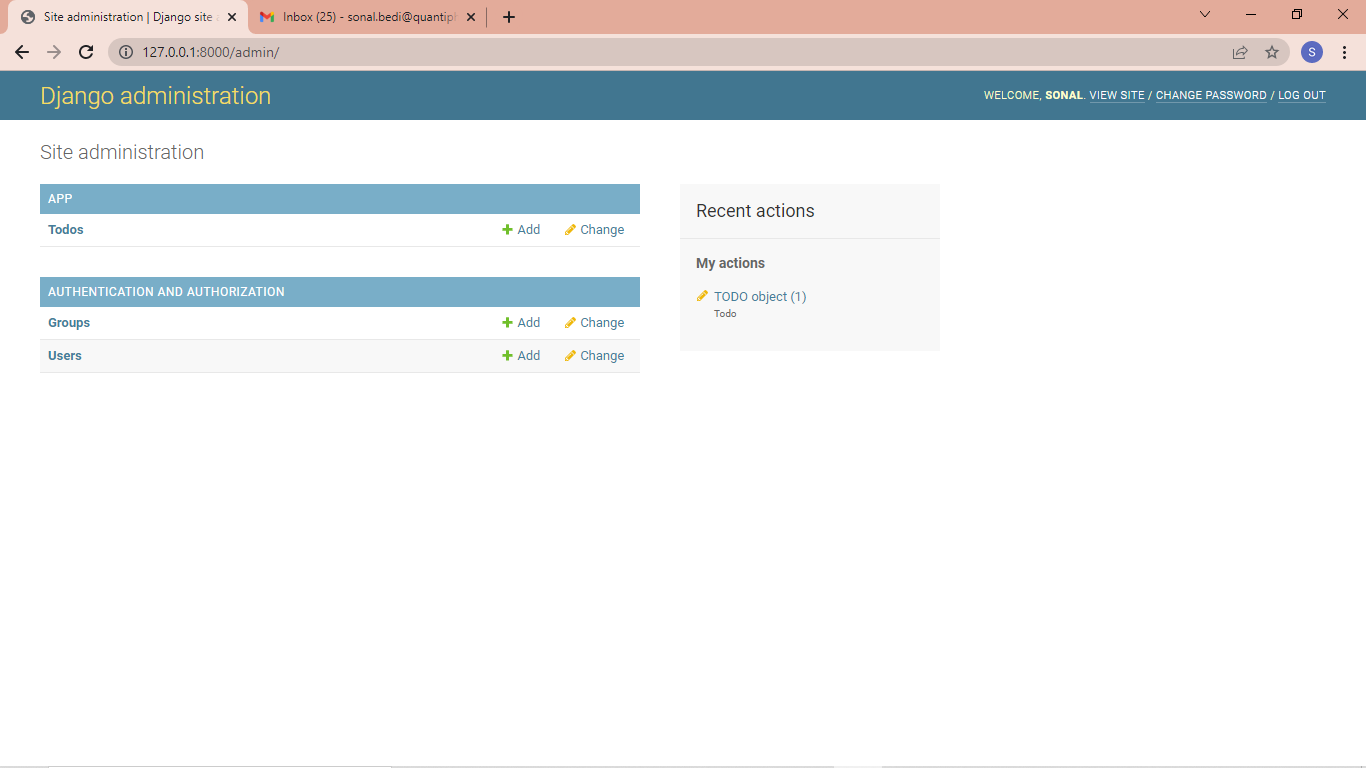Open the Todos model link
This screenshot has height=768, width=1366.
(x=65, y=229)
